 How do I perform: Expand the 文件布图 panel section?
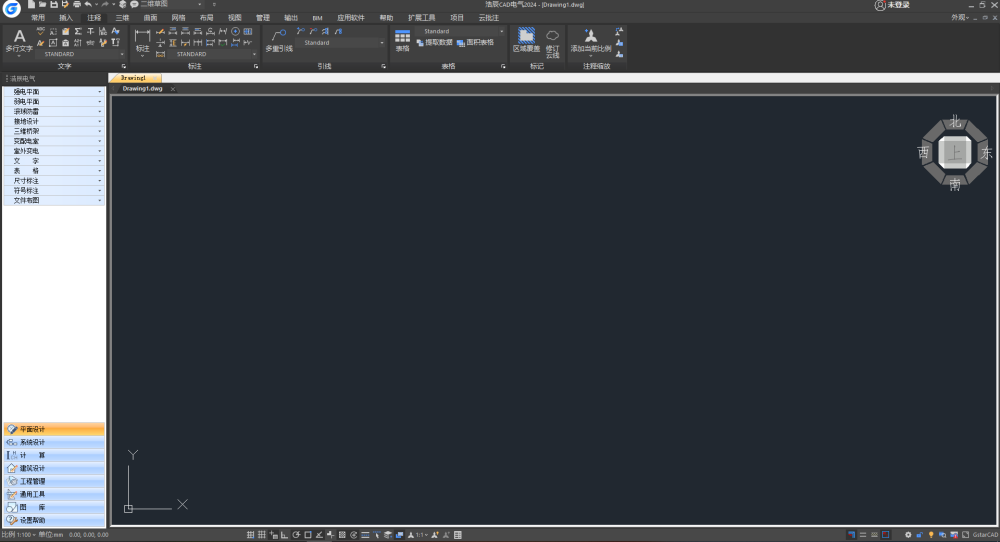click(x=54, y=200)
